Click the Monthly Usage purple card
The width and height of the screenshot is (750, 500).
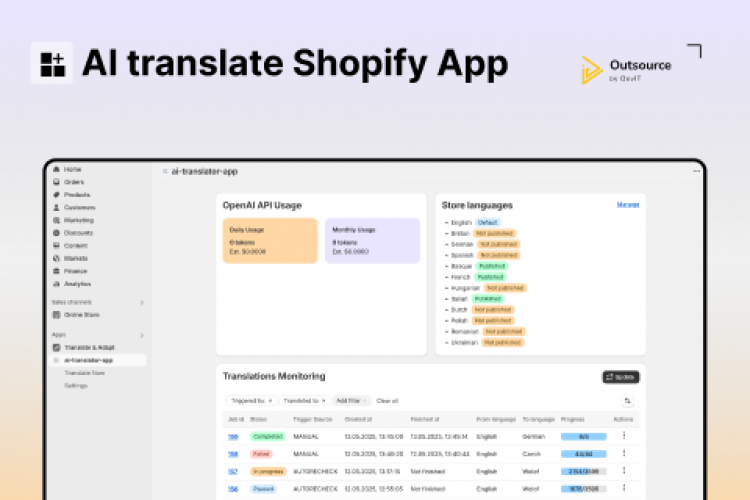click(372, 241)
